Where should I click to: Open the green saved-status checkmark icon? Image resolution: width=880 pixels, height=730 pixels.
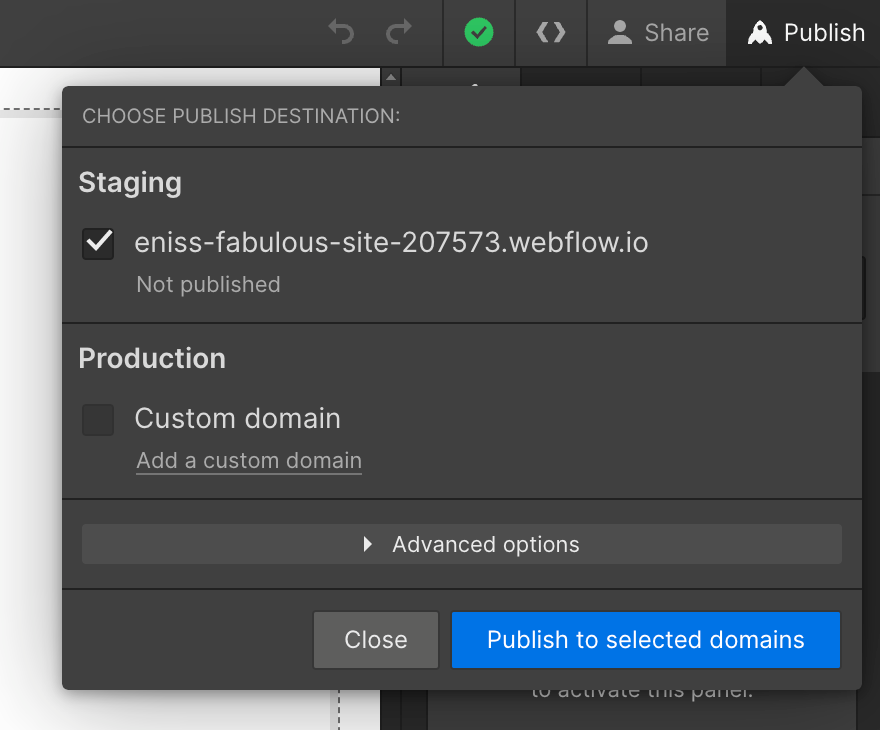(478, 31)
